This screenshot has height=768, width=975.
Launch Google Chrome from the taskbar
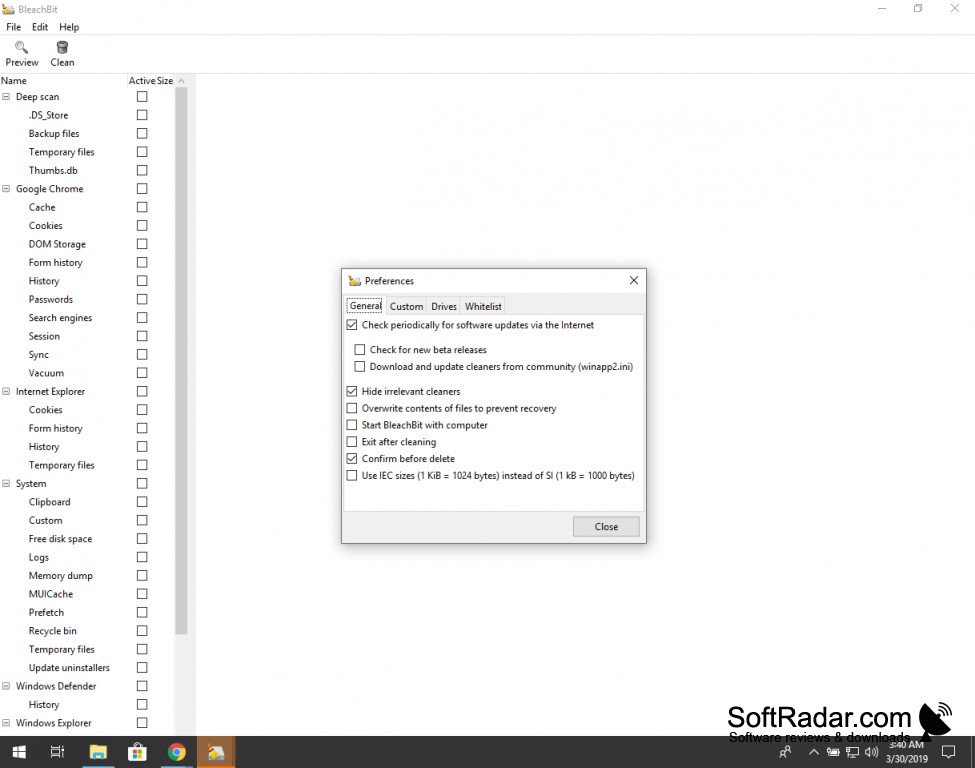point(177,752)
